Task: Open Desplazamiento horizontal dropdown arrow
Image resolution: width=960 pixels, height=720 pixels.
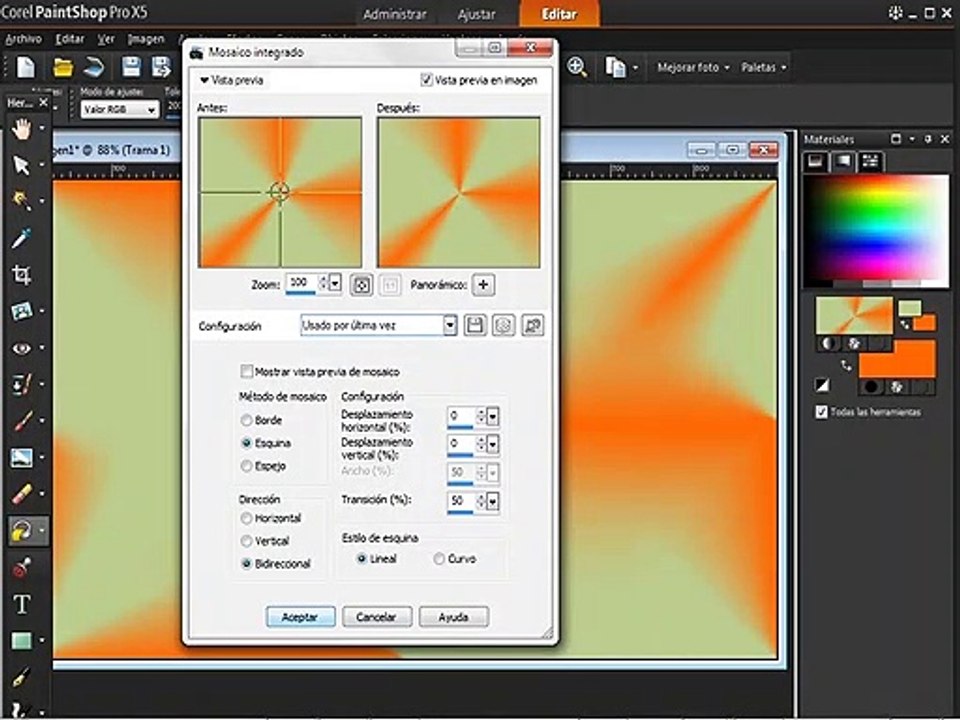Action: [493, 417]
